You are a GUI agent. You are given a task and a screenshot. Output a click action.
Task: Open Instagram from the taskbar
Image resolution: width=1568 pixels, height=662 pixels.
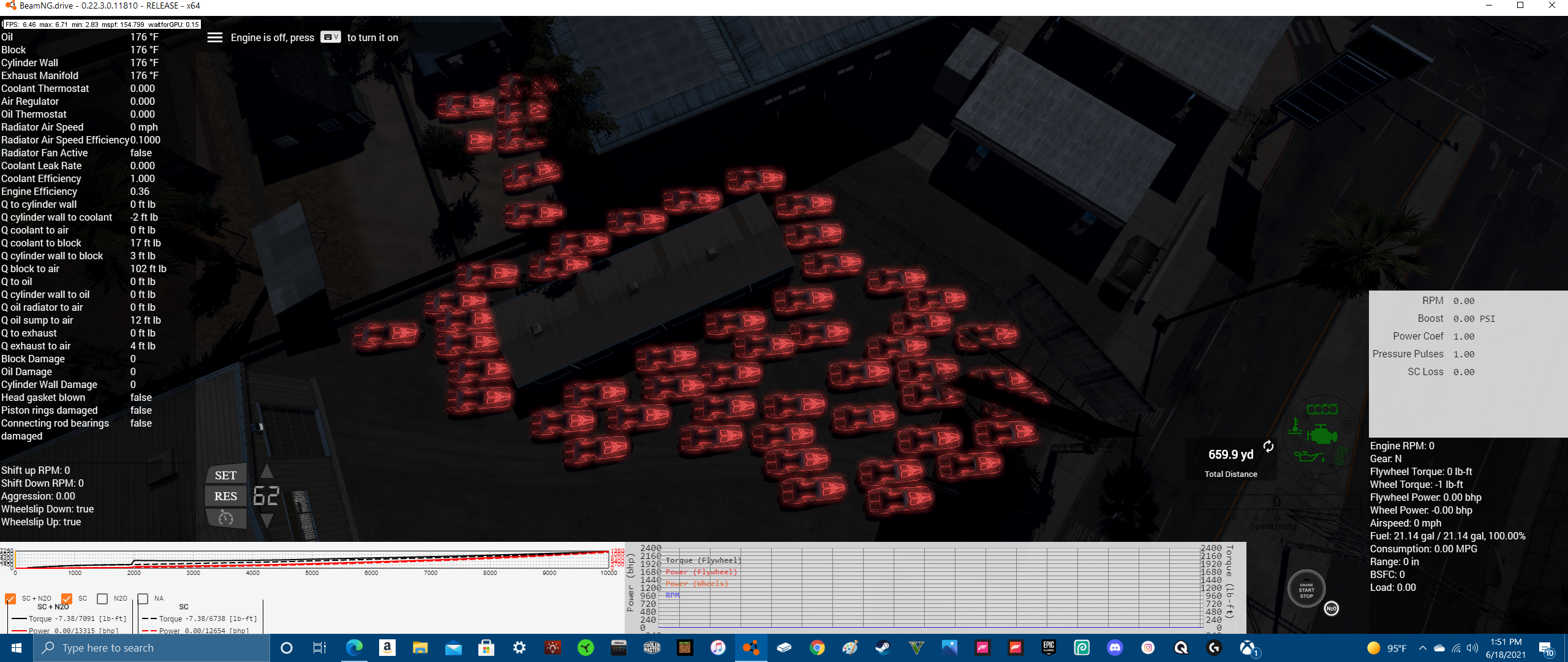pos(1148,648)
